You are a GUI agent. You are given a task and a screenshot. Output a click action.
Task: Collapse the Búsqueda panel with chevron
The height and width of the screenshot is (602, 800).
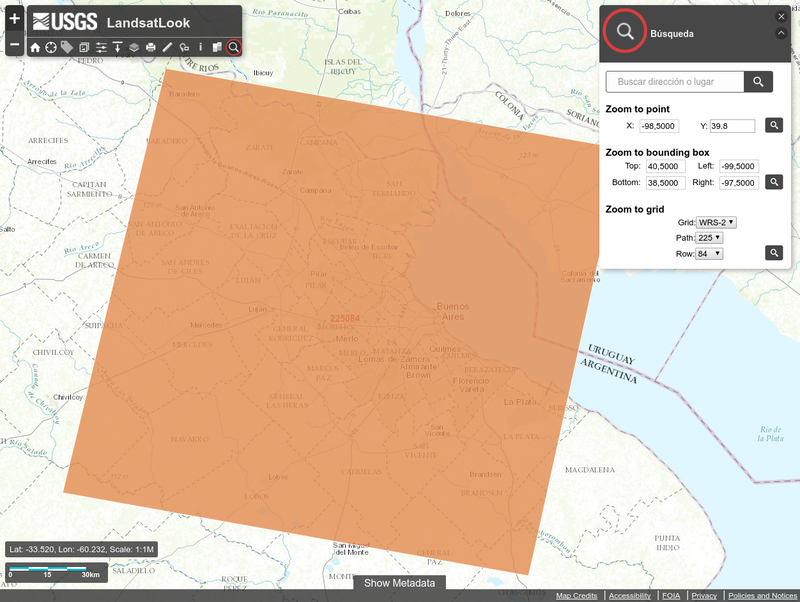[x=781, y=33]
